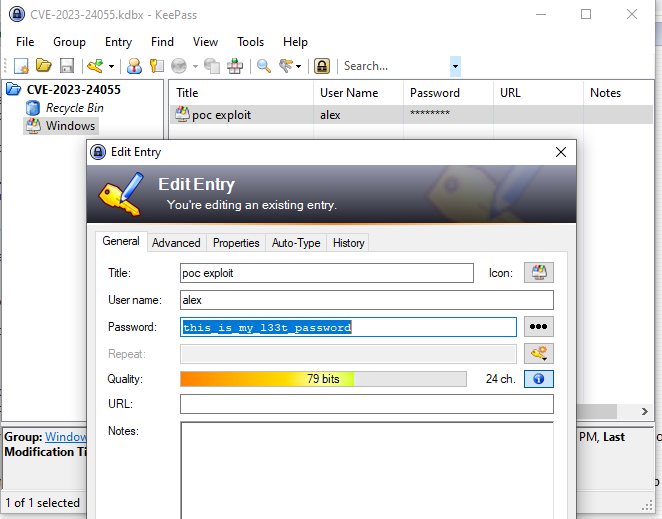
Task: Open the View menu
Action: 205,42
